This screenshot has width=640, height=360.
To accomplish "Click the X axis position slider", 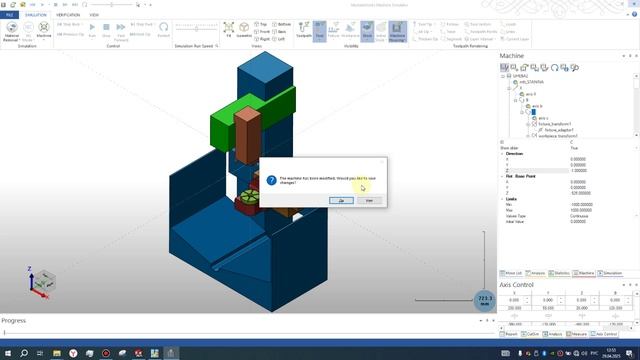I will pyautogui.click(x=514, y=316).
